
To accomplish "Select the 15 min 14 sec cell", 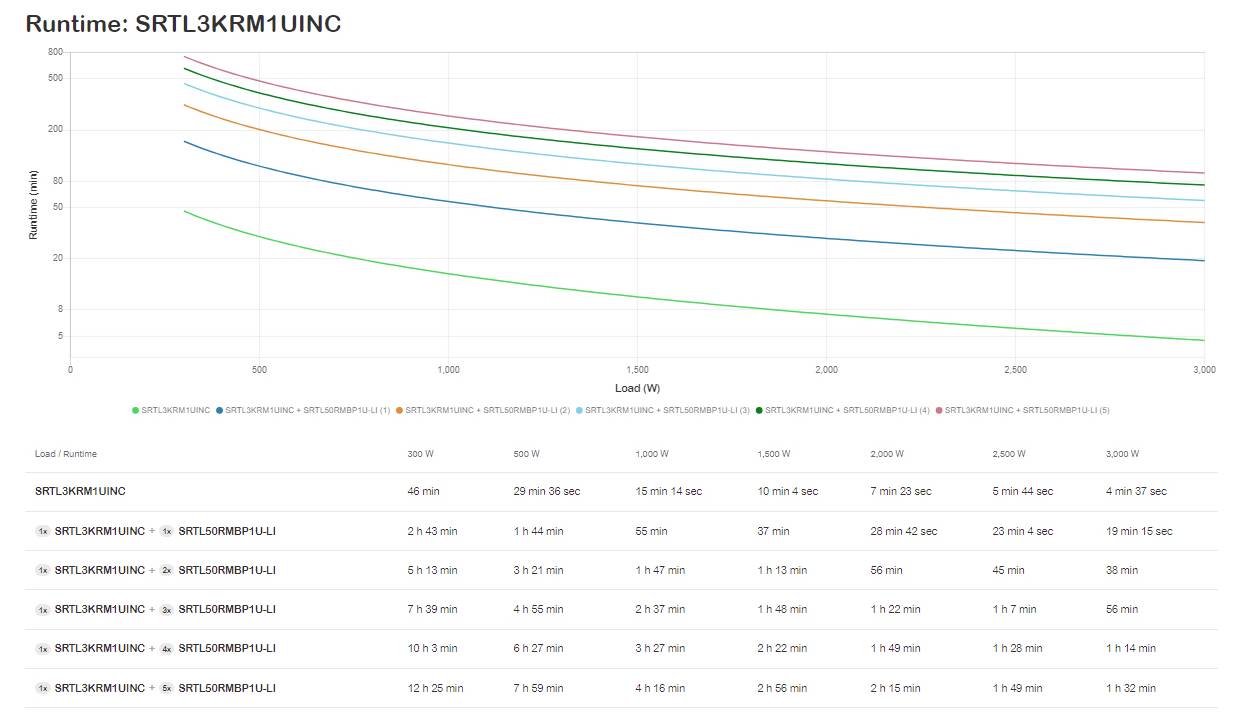I will coord(668,491).
